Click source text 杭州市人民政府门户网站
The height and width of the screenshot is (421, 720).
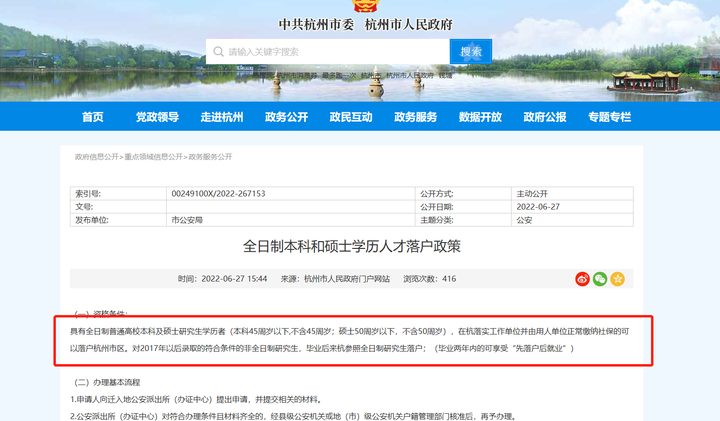coord(347,279)
